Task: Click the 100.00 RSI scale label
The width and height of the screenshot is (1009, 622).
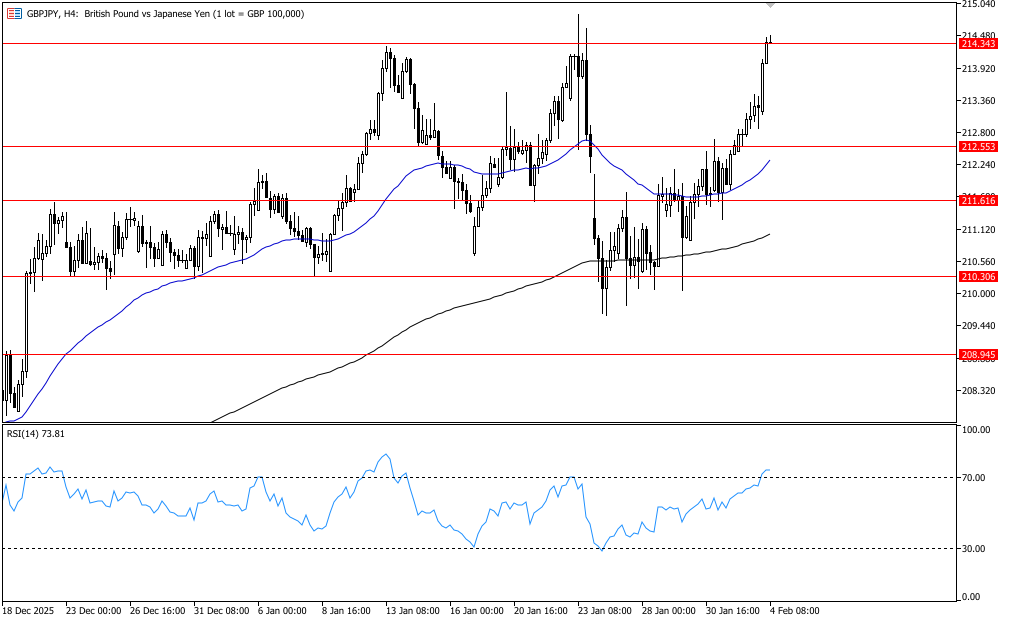Action: [974, 430]
